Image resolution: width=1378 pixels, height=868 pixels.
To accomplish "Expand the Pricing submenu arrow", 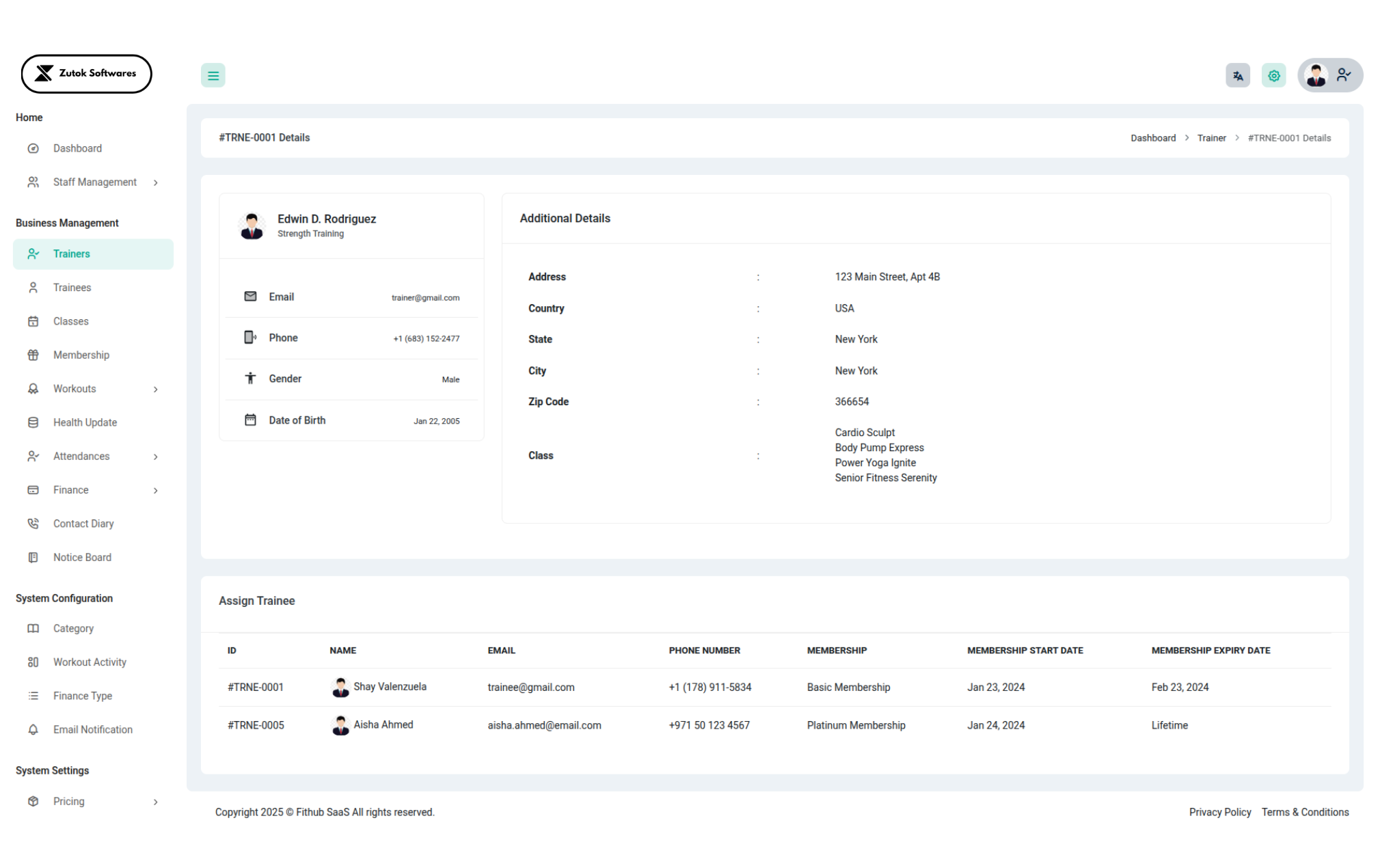I will coord(156,802).
